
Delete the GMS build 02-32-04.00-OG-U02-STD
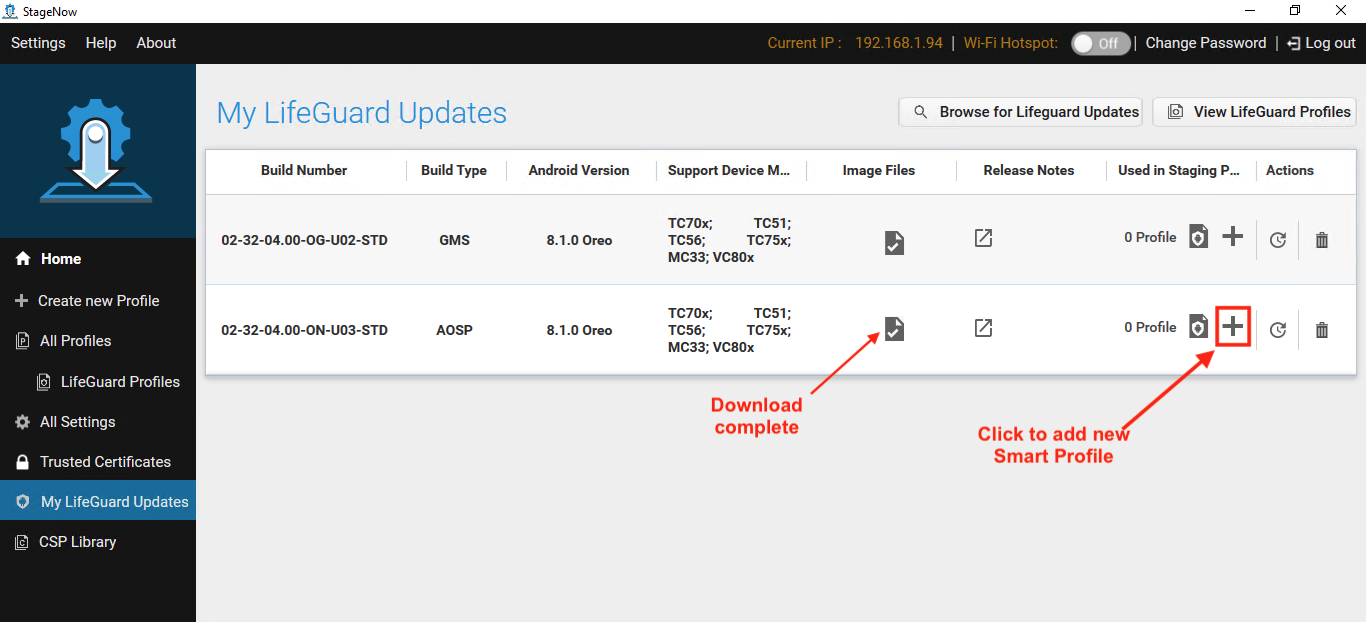pyautogui.click(x=1322, y=240)
